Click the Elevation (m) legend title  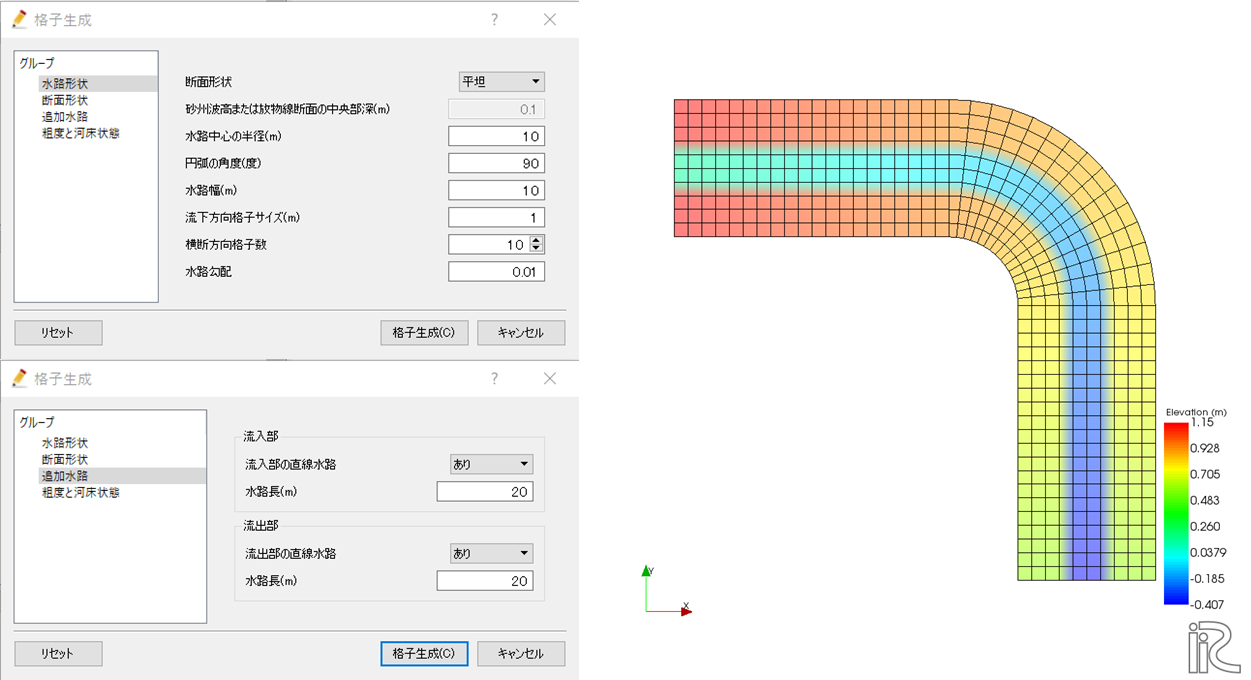1196,412
